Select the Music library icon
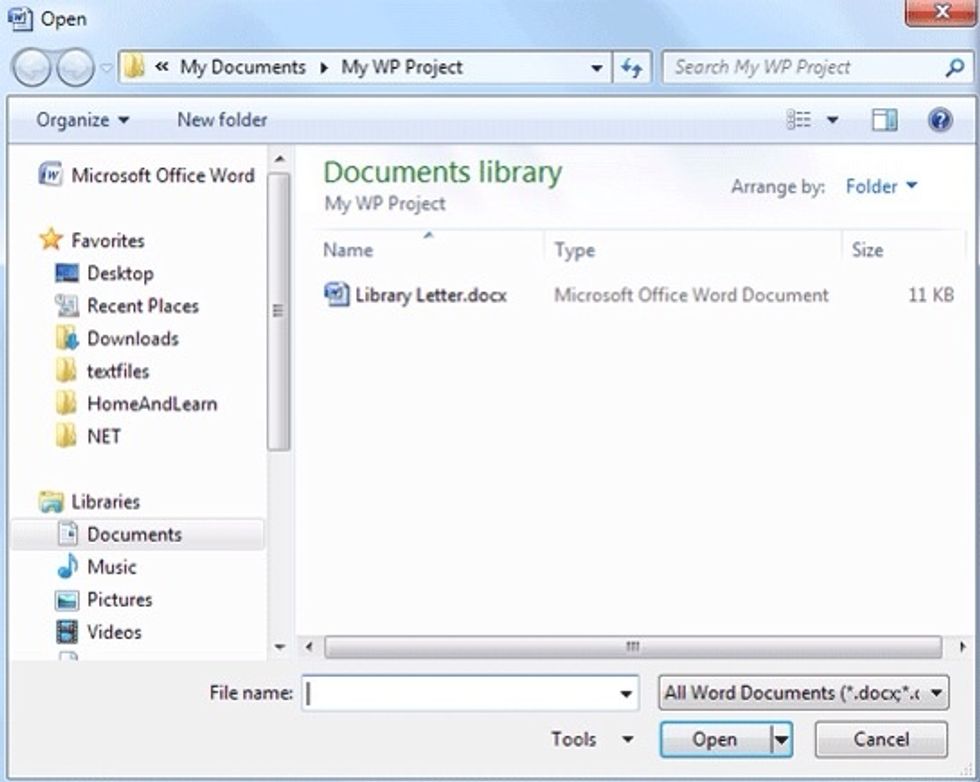980x782 pixels. point(68,566)
